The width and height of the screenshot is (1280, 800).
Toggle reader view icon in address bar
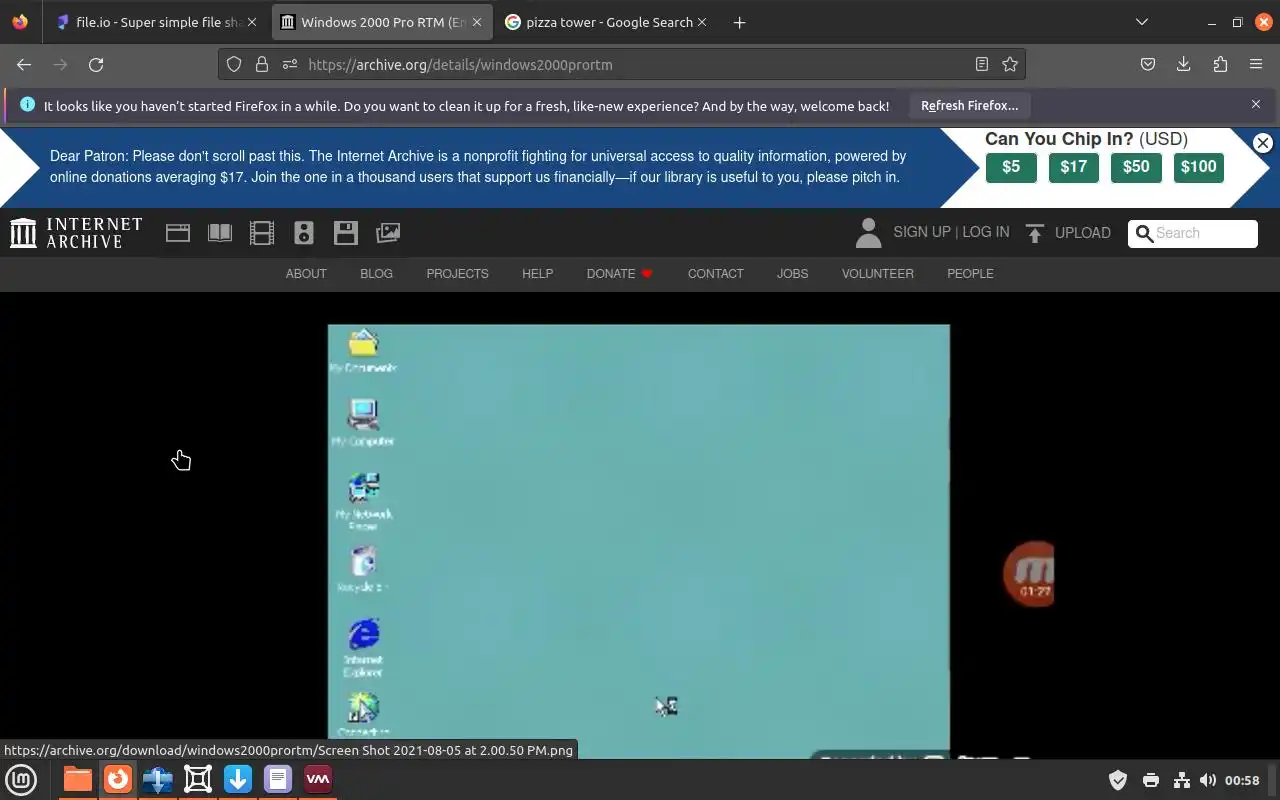click(x=982, y=64)
